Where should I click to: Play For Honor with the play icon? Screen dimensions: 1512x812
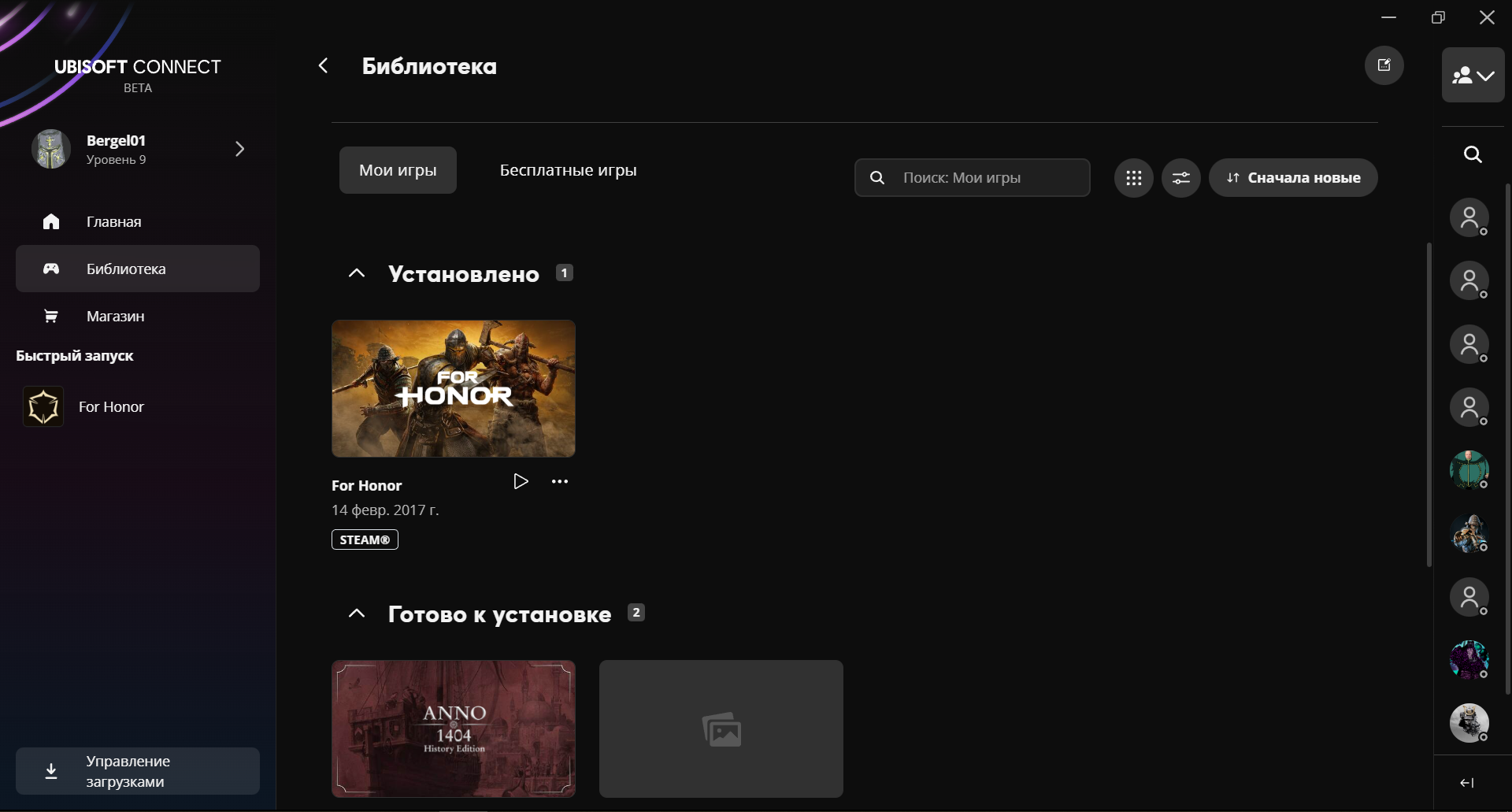(x=521, y=481)
